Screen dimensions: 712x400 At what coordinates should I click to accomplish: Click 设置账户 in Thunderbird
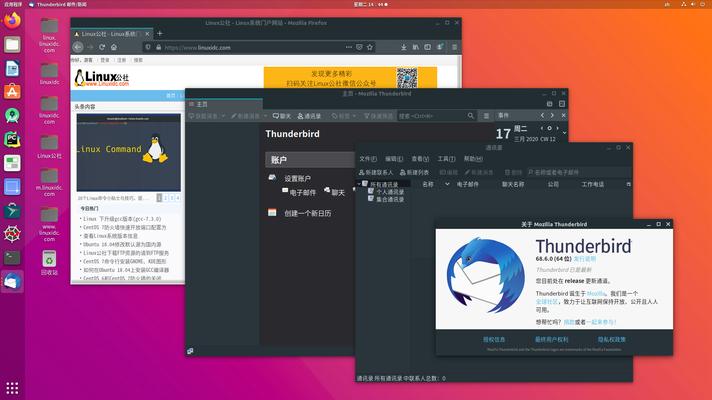pos(297,178)
